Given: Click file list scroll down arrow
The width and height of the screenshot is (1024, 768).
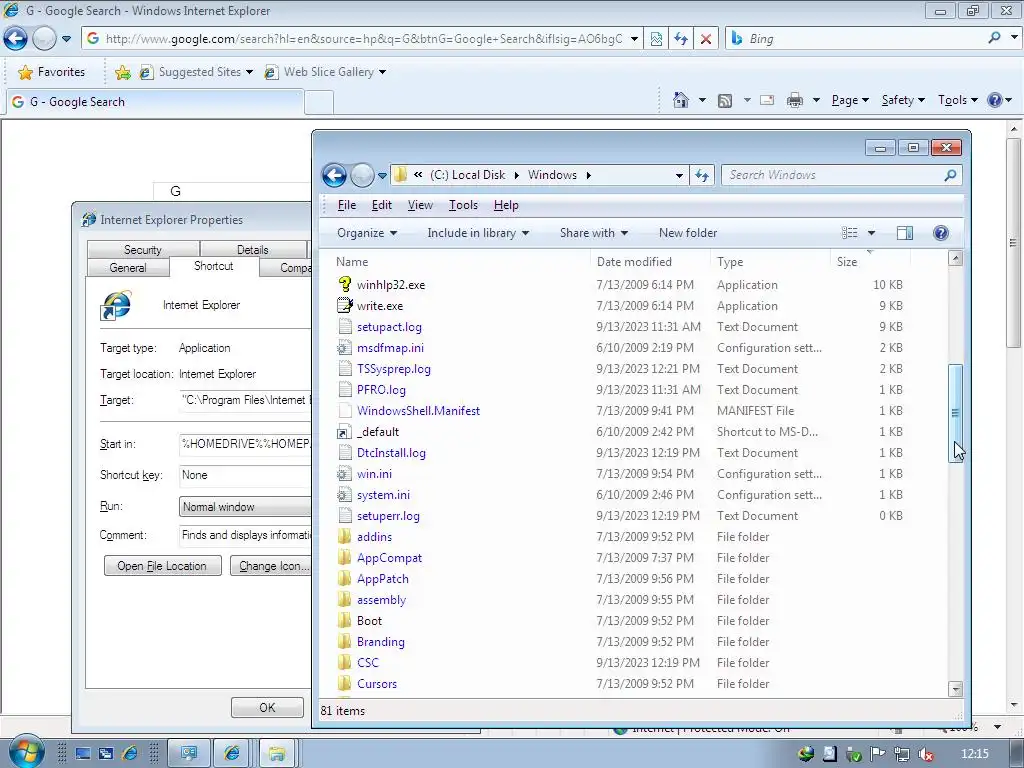Looking at the screenshot, I should [x=955, y=689].
